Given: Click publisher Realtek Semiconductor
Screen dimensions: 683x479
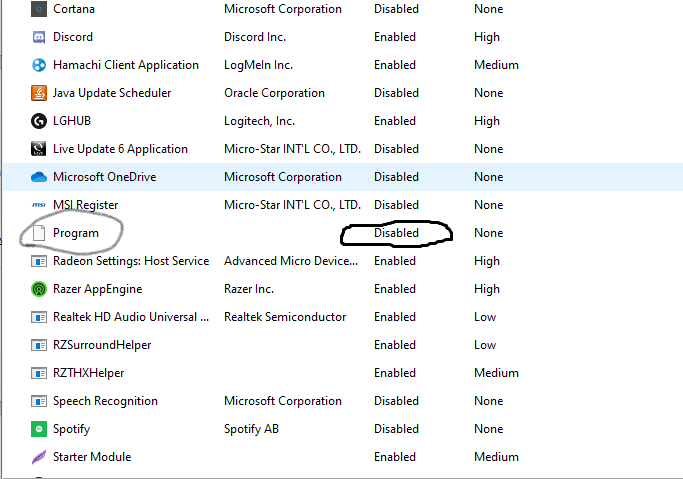Looking at the screenshot, I should click(x=285, y=317).
